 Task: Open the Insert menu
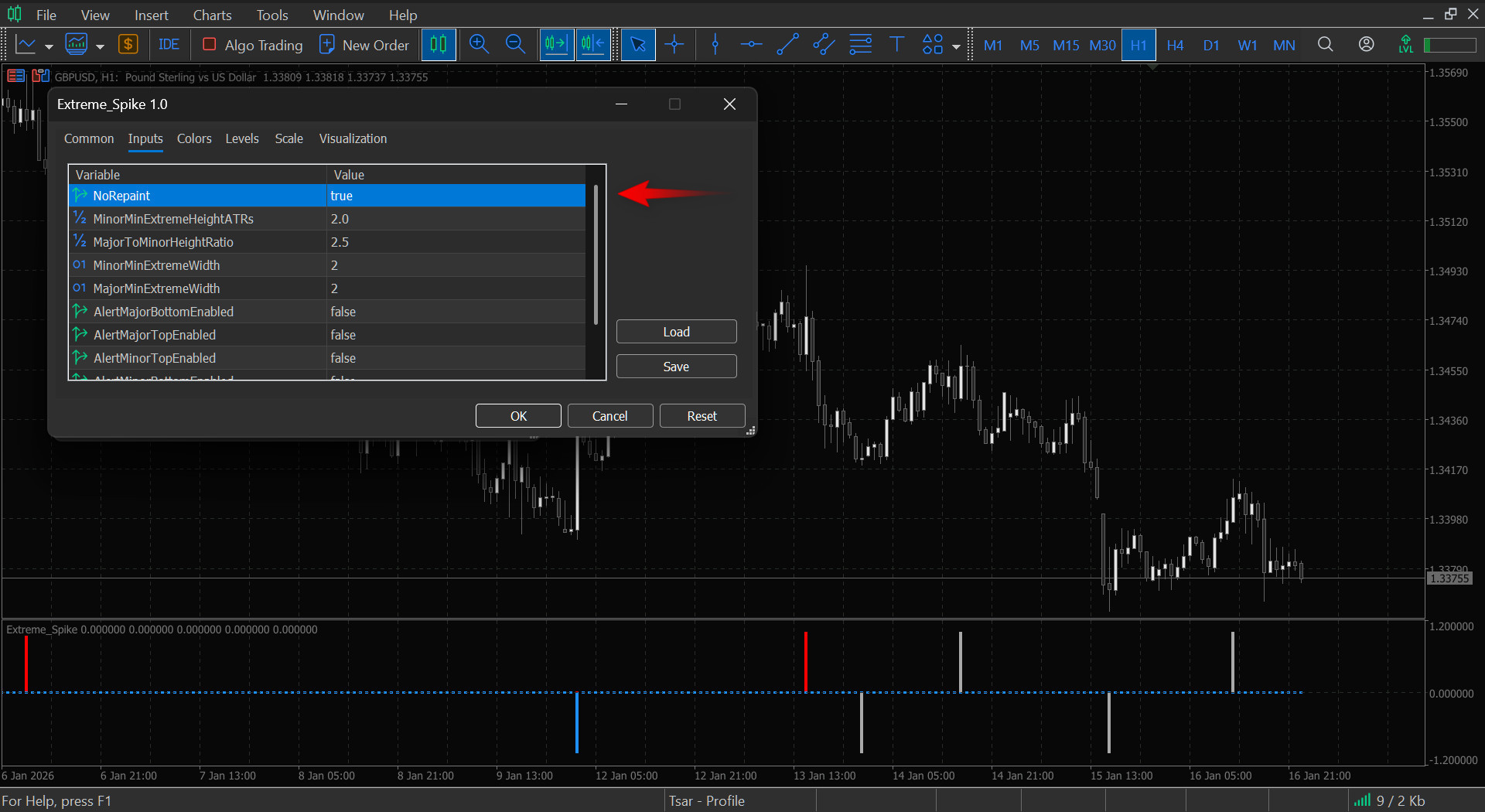tap(152, 15)
